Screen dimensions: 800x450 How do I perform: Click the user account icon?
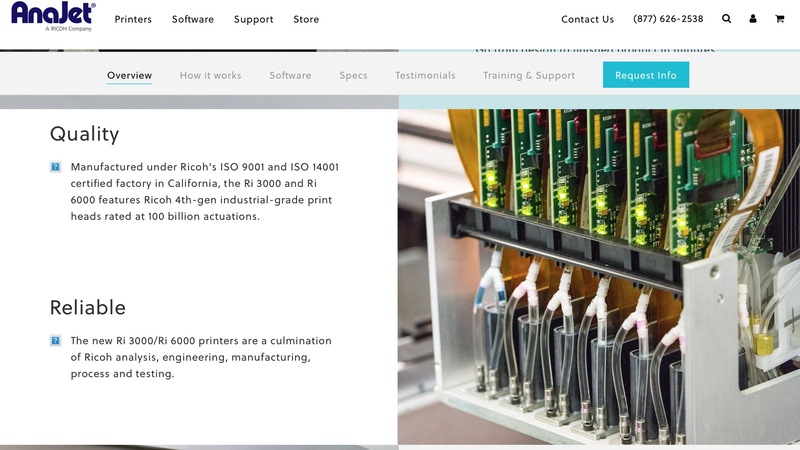point(753,19)
